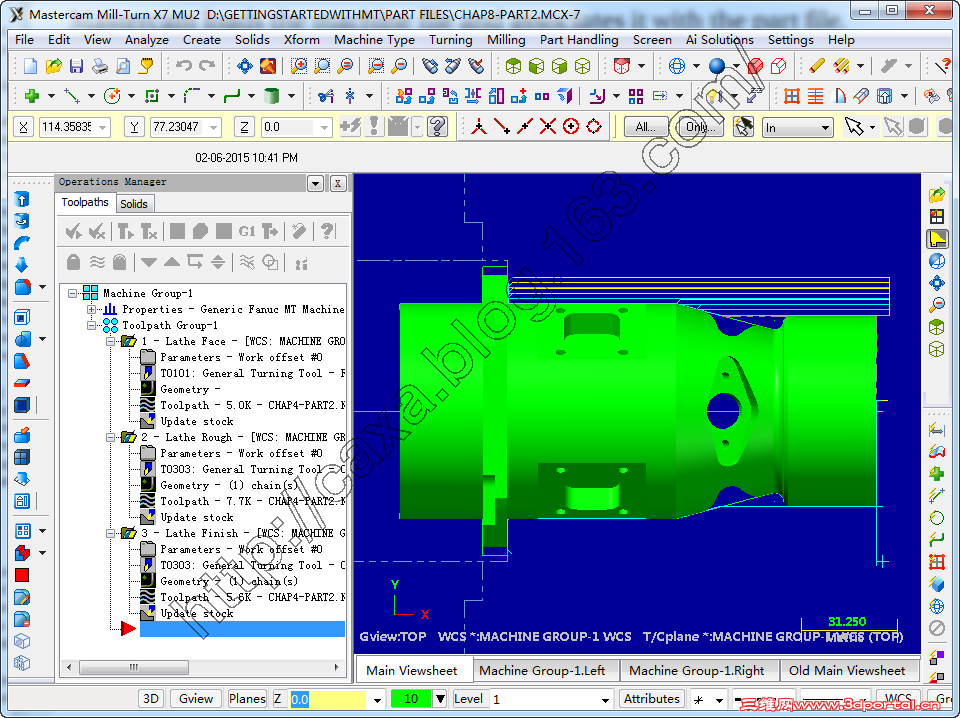960x718 pixels.
Task: Close the Operations Manager panel
Action: [339, 183]
